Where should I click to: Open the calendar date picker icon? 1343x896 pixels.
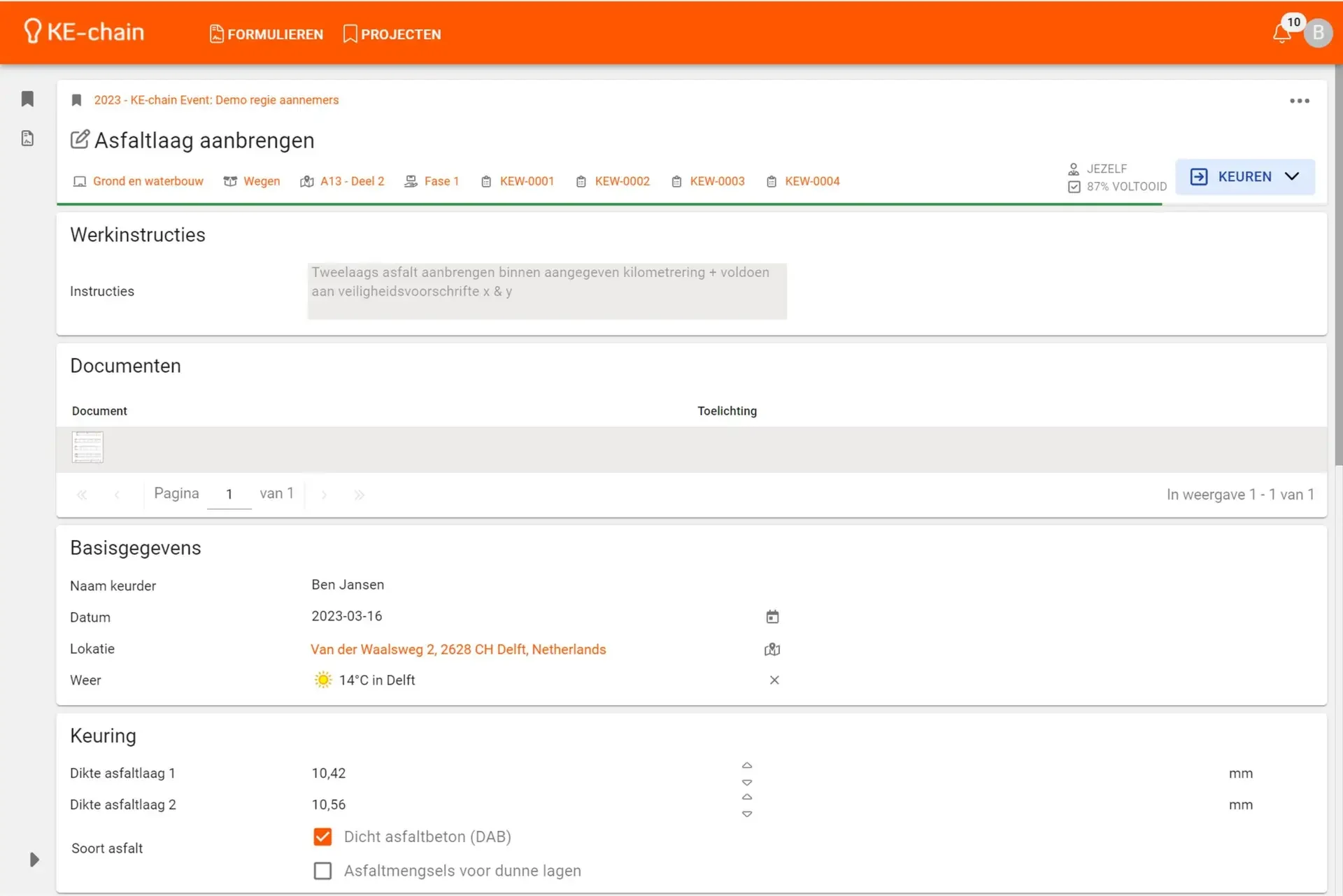point(772,617)
